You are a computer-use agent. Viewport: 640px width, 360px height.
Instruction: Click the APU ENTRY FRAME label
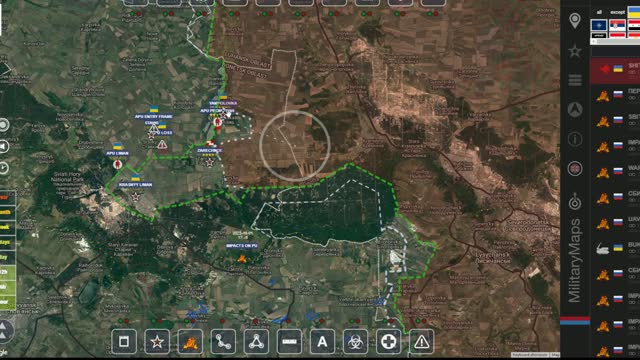[x=153, y=116]
